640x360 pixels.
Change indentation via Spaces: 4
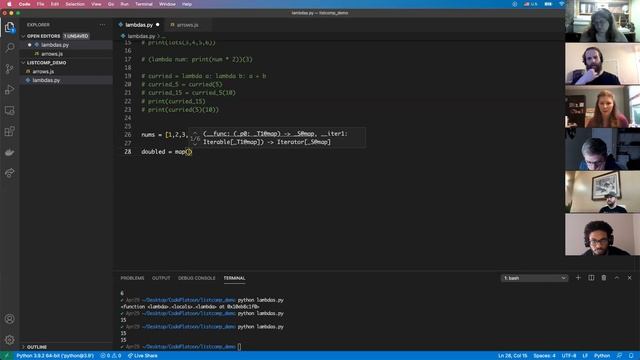pos(544,356)
